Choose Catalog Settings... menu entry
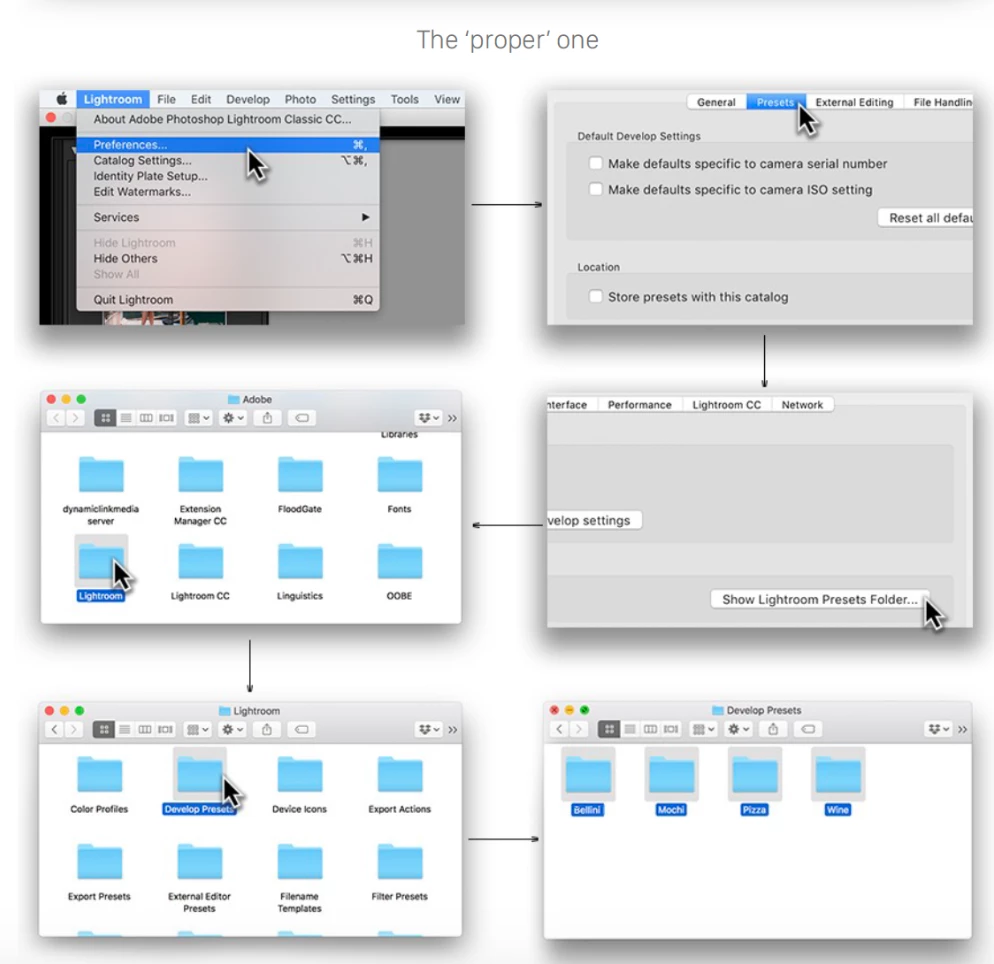 [228, 160]
